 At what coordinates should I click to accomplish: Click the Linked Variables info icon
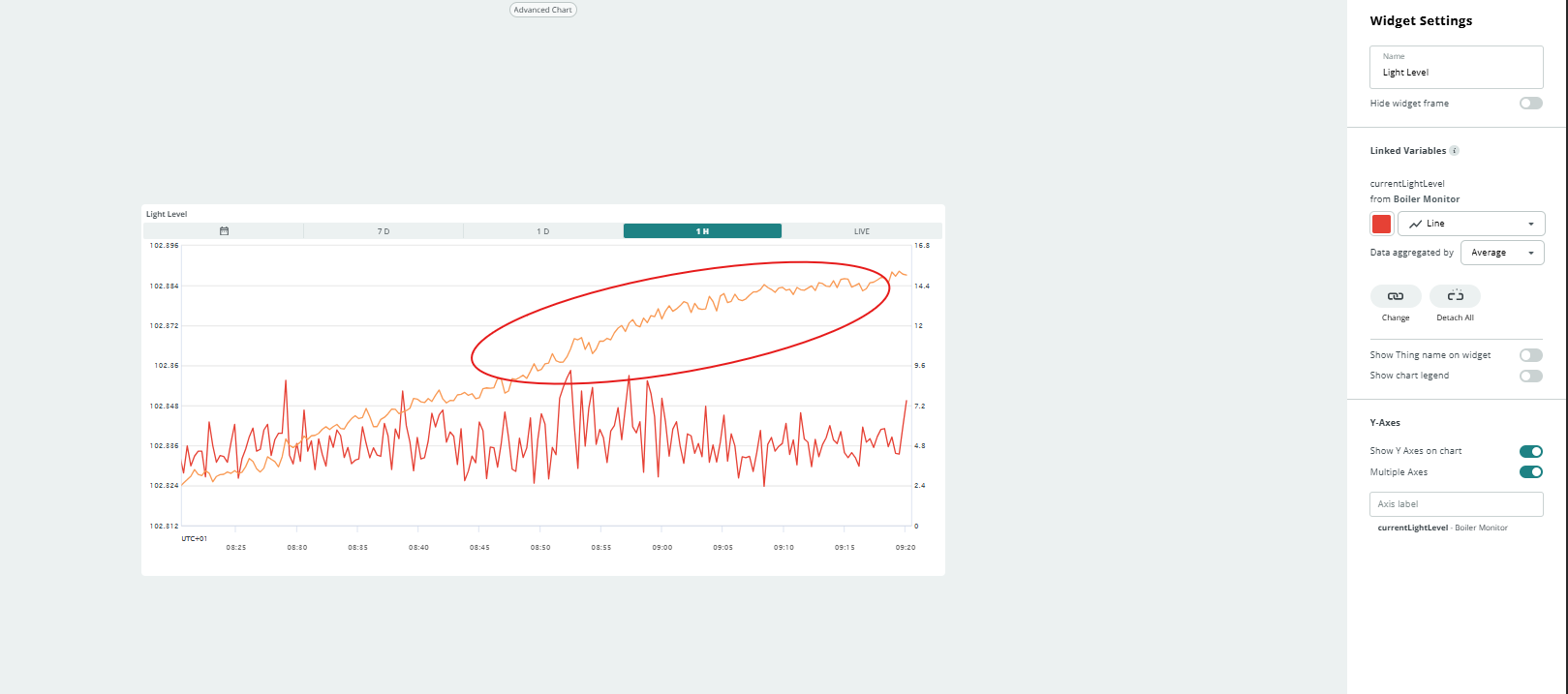[x=1455, y=151]
